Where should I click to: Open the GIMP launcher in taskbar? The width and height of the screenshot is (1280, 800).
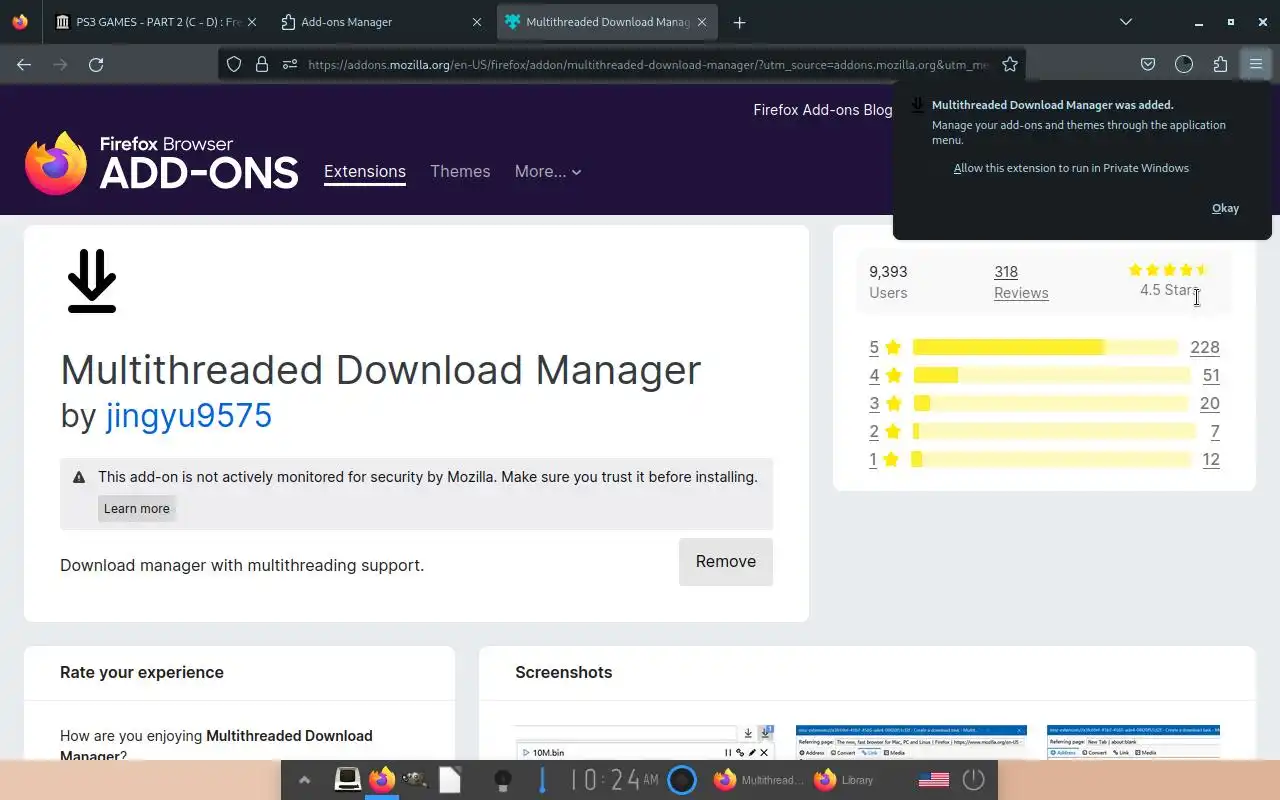(x=415, y=780)
